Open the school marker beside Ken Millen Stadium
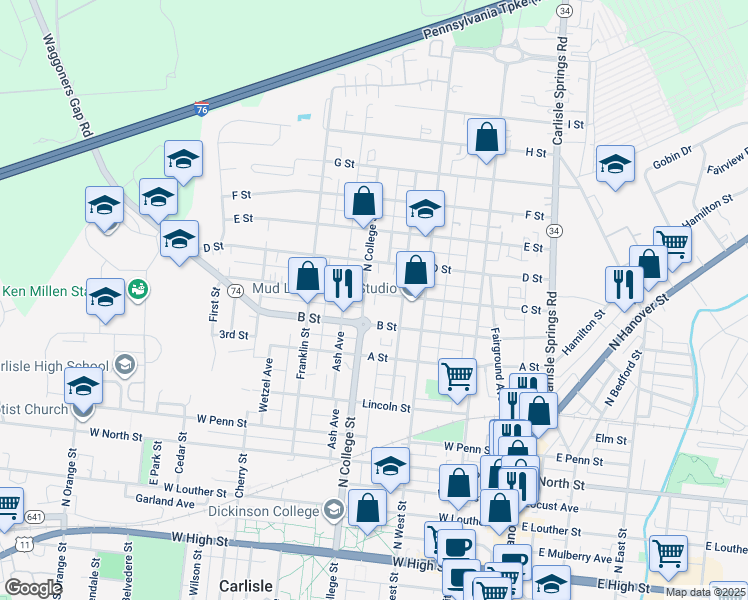 tap(106, 297)
